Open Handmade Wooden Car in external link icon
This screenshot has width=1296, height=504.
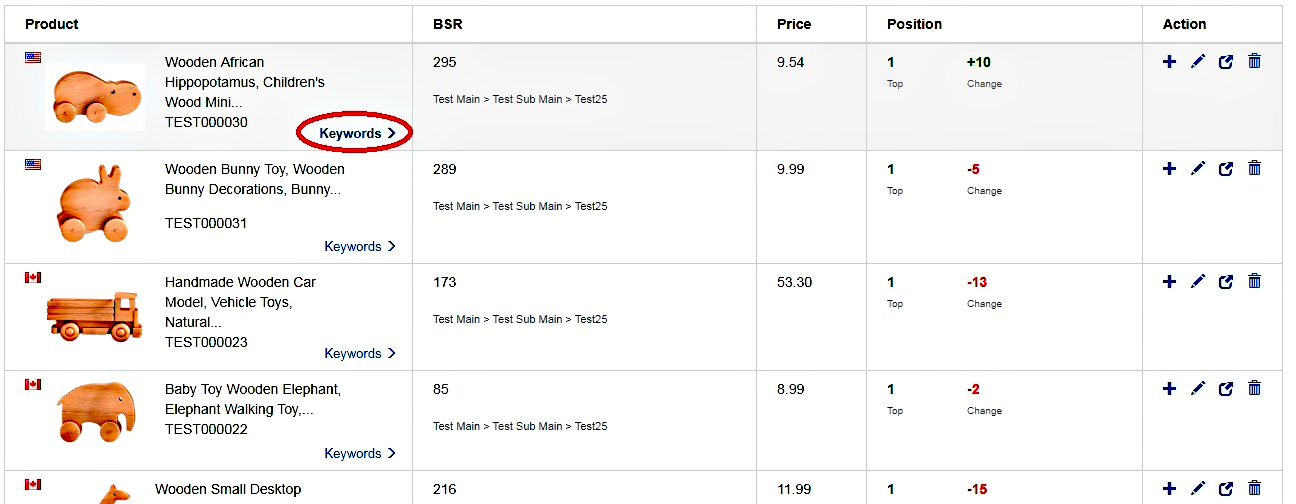click(x=1226, y=282)
